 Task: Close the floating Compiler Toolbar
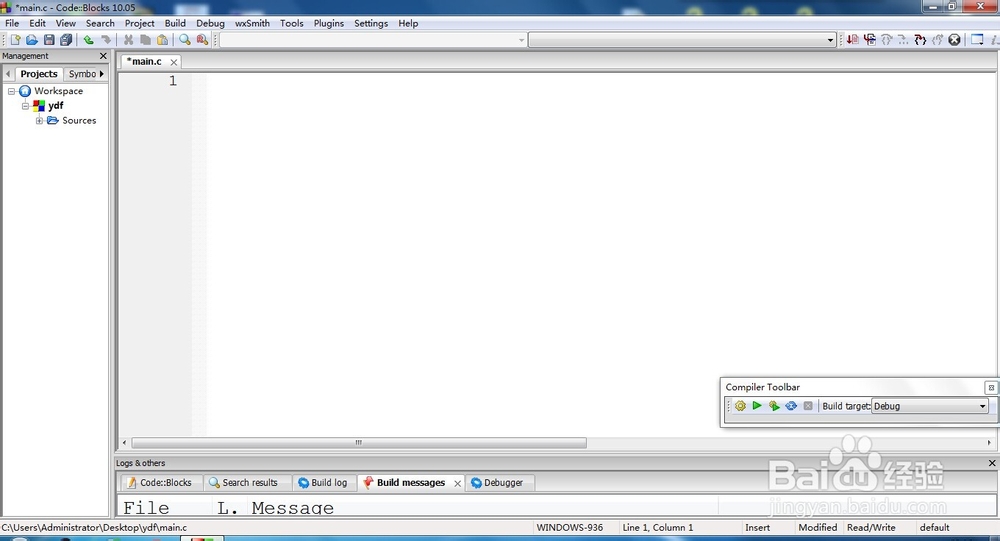pyautogui.click(x=991, y=387)
